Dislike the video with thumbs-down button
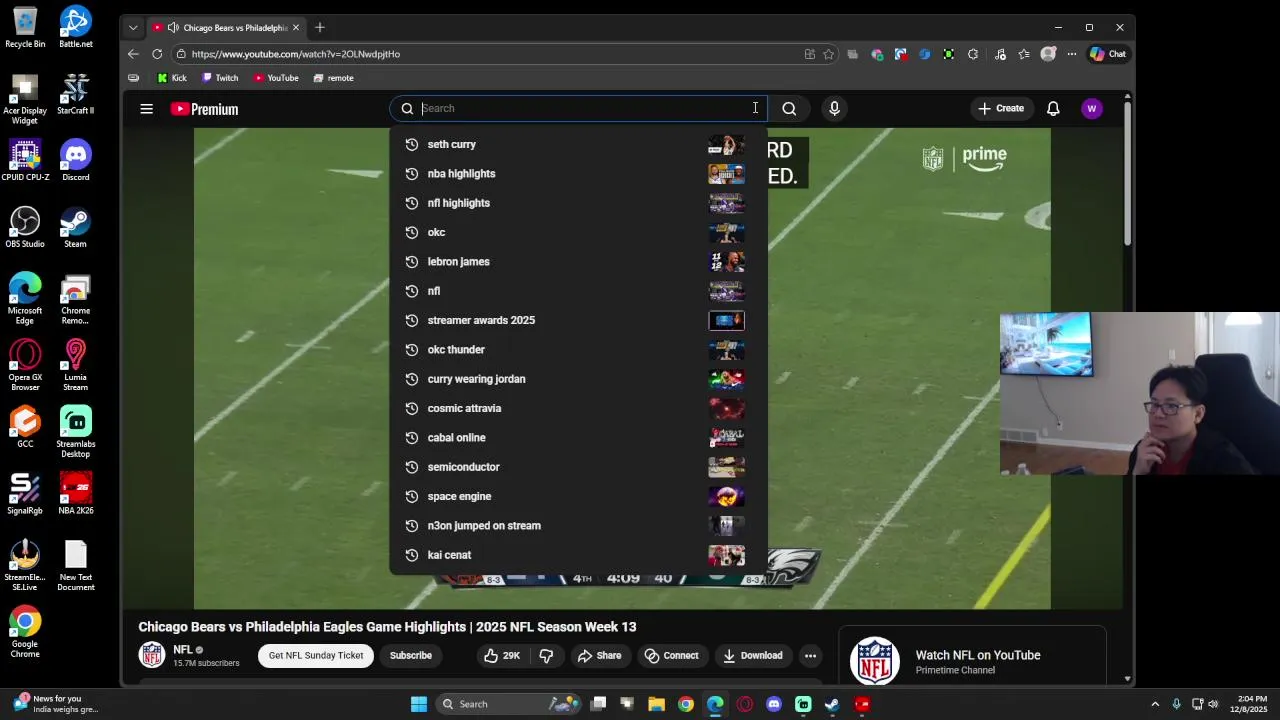Viewport: 1280px width, 720px height. (x=546, y=656)
